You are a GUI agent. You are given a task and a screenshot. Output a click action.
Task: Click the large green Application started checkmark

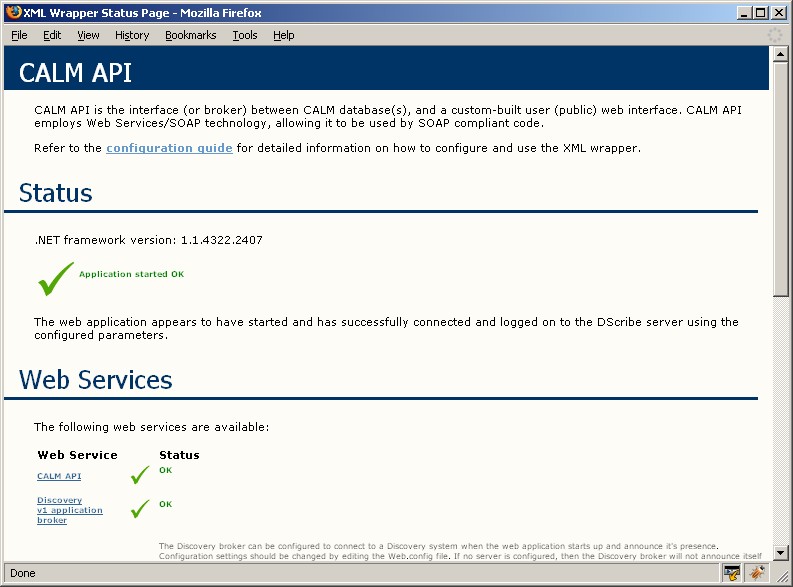(56, 279)
